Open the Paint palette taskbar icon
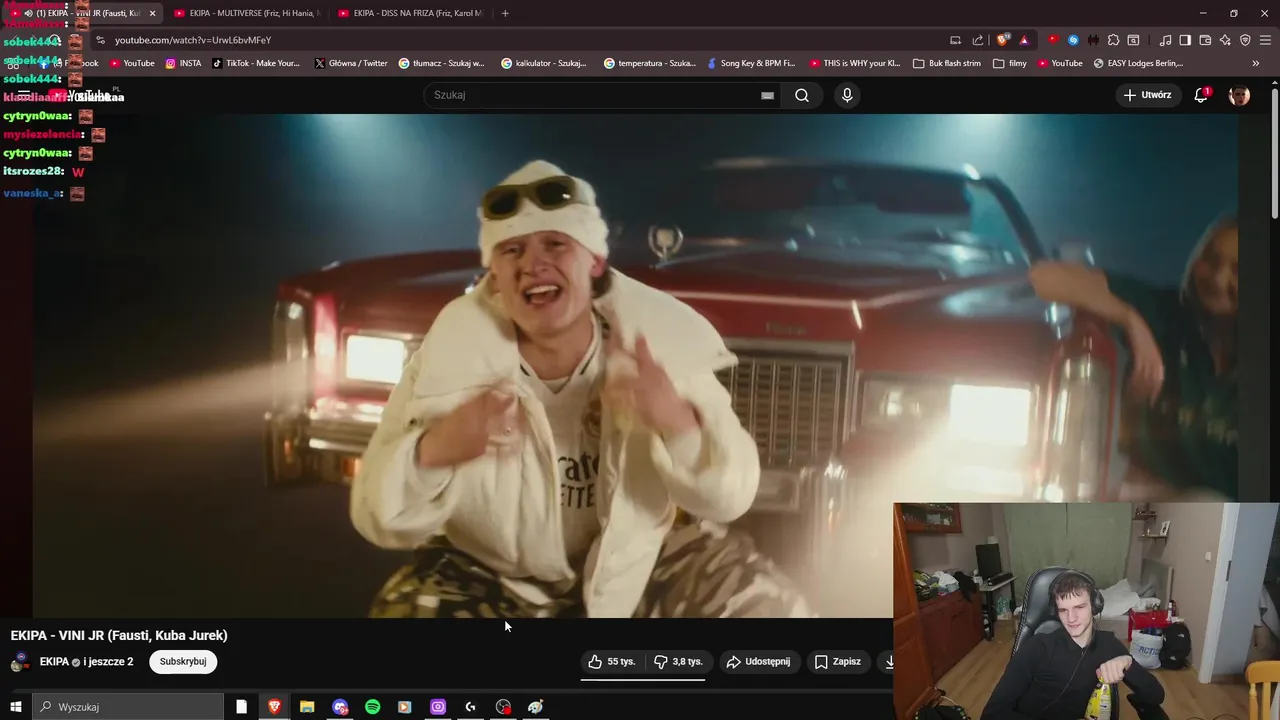The height and width of the screenshot is (720, 1280). pyautogui.click(x=535, y=707)
